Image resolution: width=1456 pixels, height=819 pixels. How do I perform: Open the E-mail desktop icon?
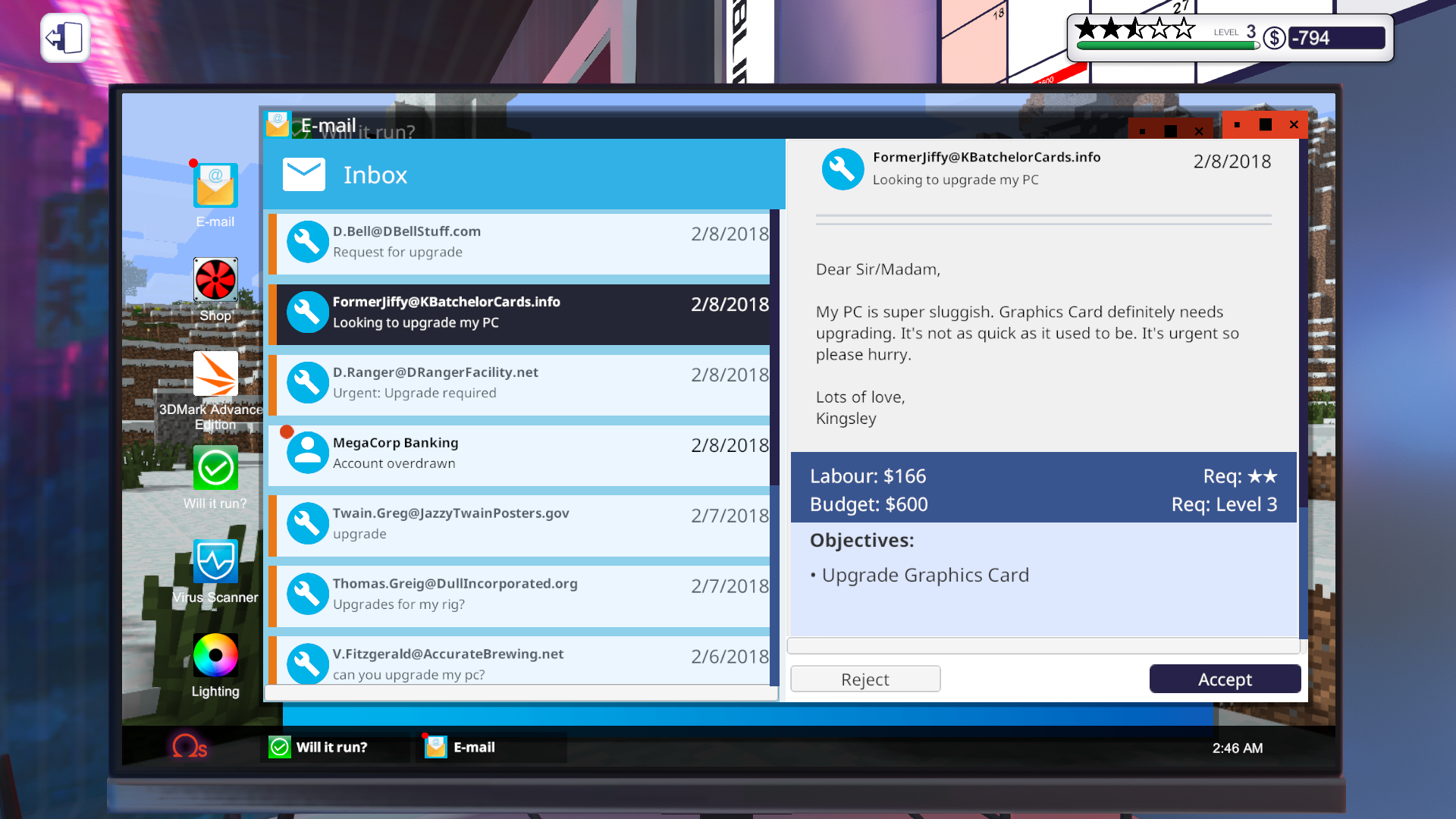pos(215,187)
